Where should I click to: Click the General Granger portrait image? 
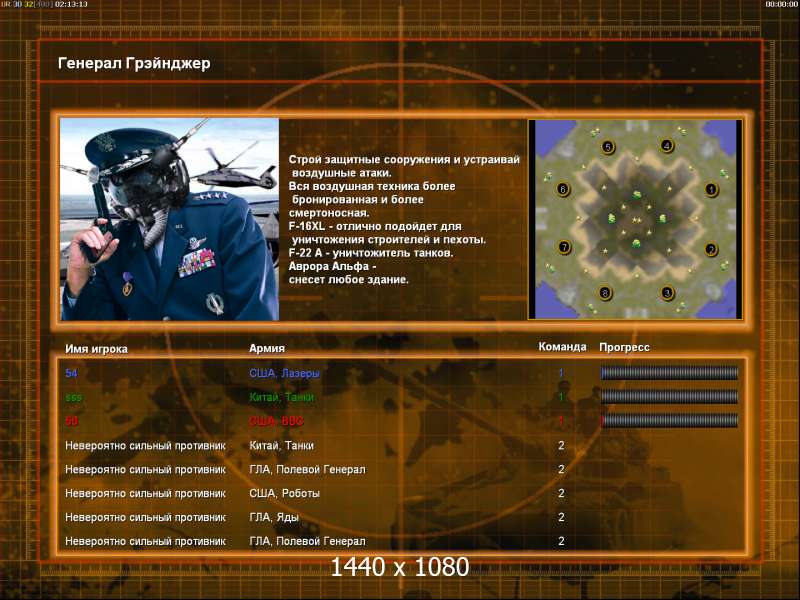point(169,219)
